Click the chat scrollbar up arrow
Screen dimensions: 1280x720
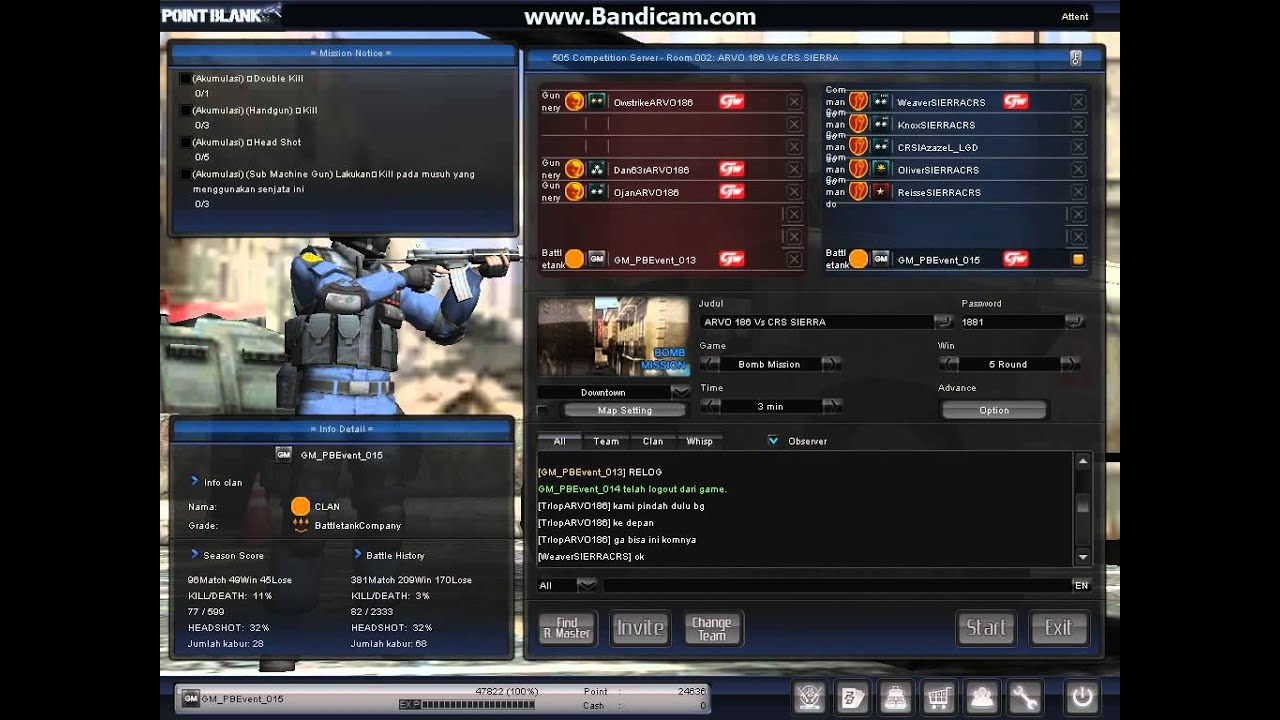tap(1082, 461)
